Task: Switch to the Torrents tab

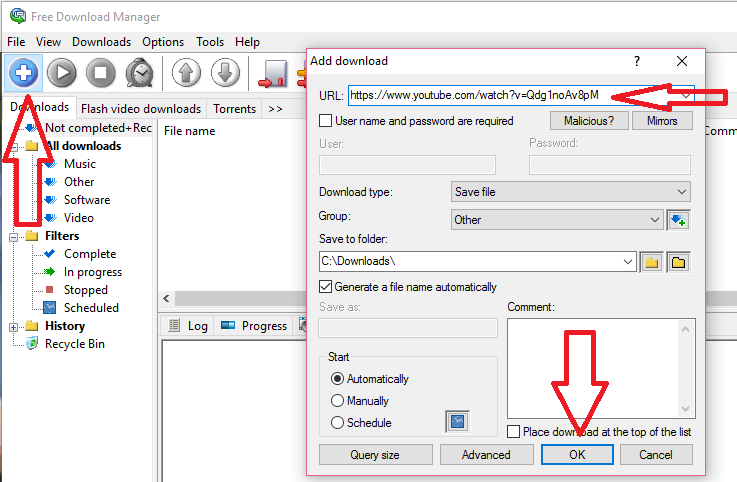Action: [x=235, y=109]
